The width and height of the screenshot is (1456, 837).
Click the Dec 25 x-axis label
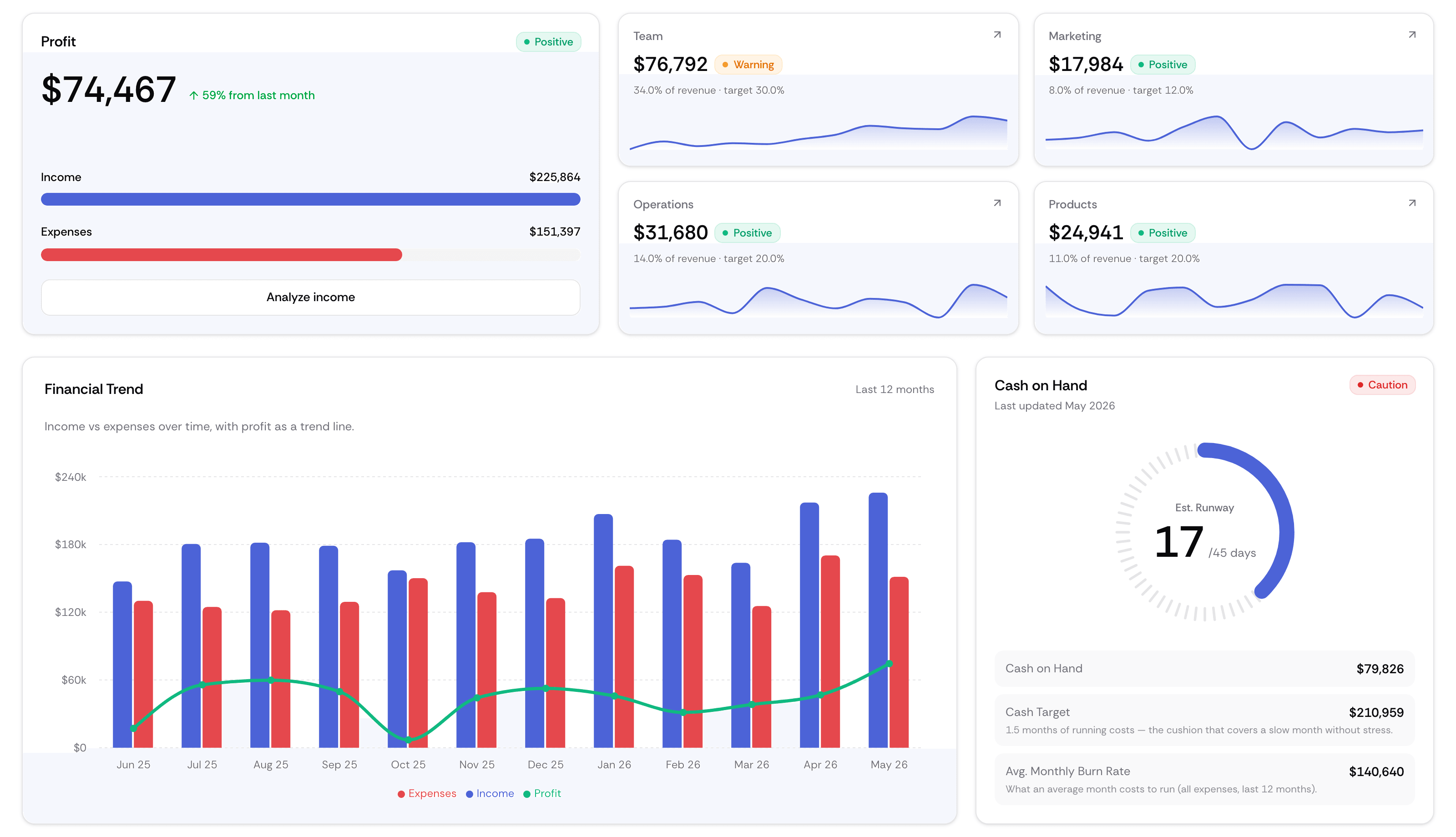(x=546, y=765)
